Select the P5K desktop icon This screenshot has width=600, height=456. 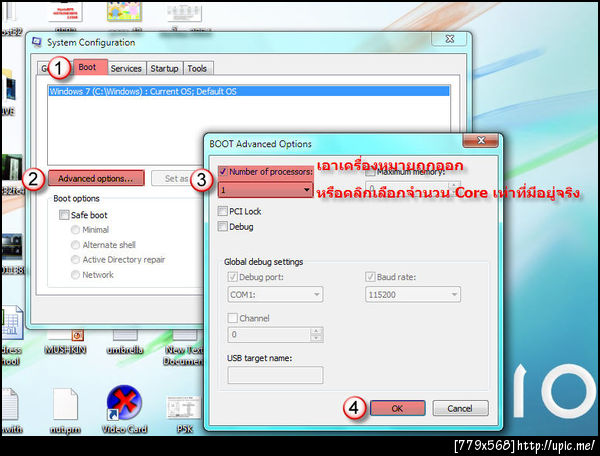click(184, 415)
